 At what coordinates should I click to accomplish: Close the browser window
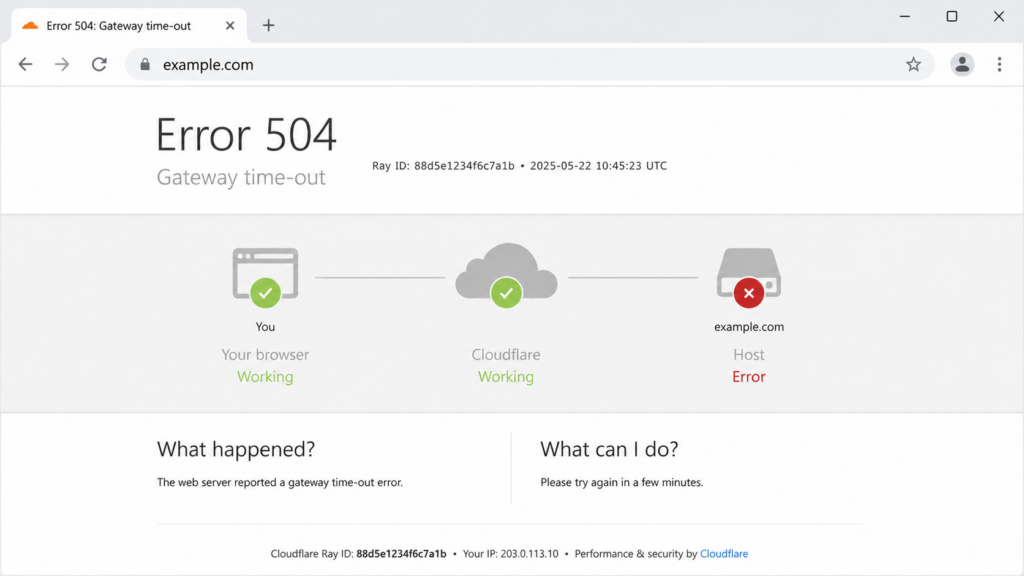tap(999, 16)
